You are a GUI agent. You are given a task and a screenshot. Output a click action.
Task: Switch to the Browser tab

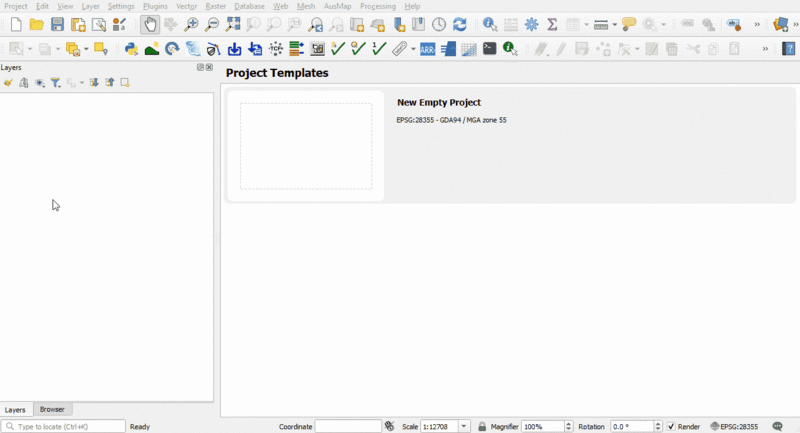coord(52,409)
